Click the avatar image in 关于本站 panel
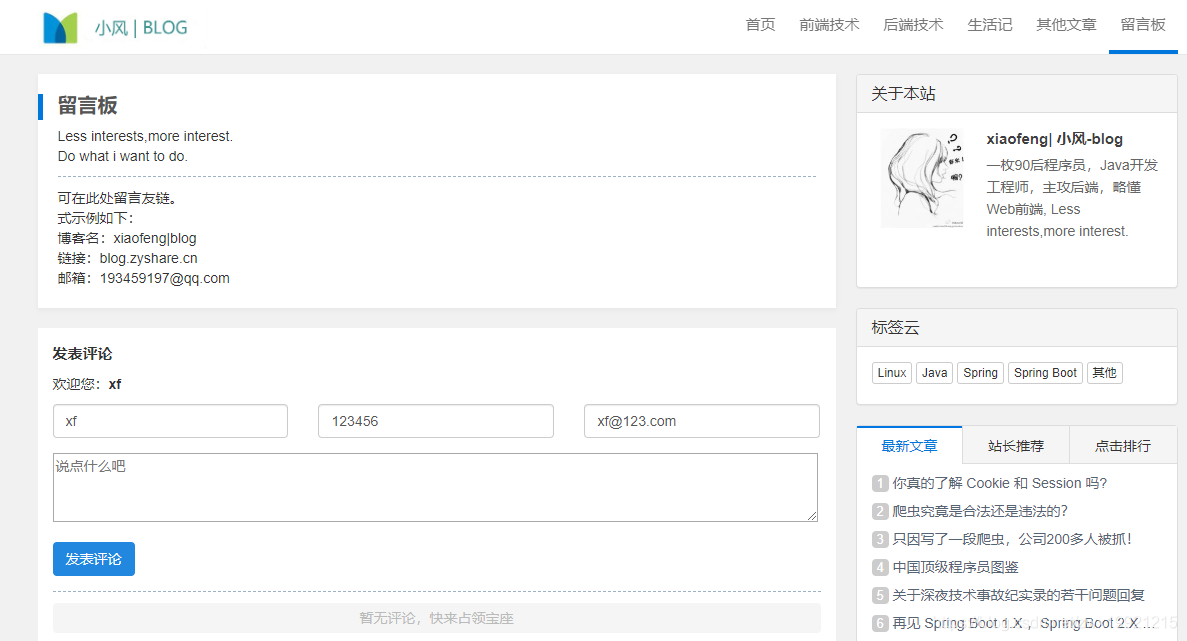The image size is (1187, 641). 921,178
